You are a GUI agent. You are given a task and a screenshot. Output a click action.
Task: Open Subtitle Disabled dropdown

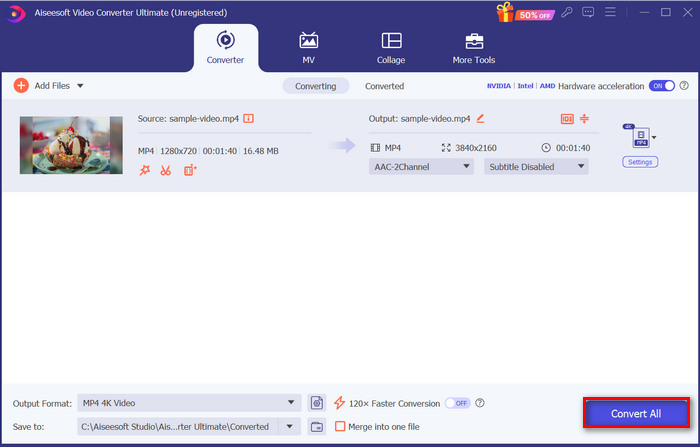click(536, 167)
